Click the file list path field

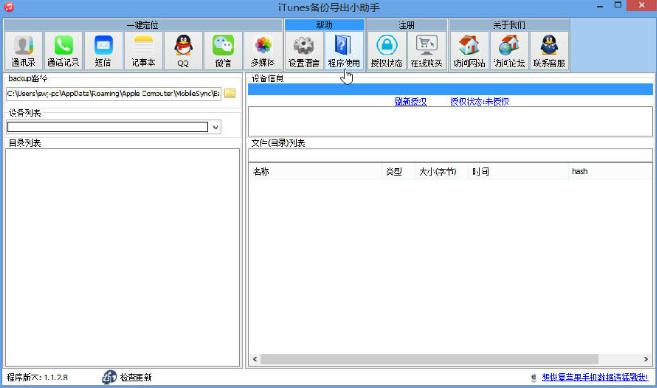pos(450,155)
